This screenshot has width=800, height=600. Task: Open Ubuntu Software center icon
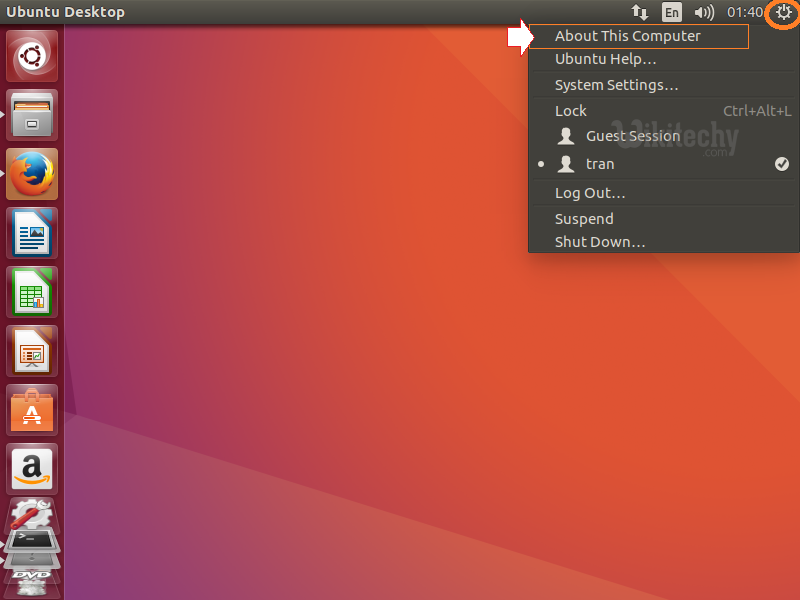click(33, 410)
